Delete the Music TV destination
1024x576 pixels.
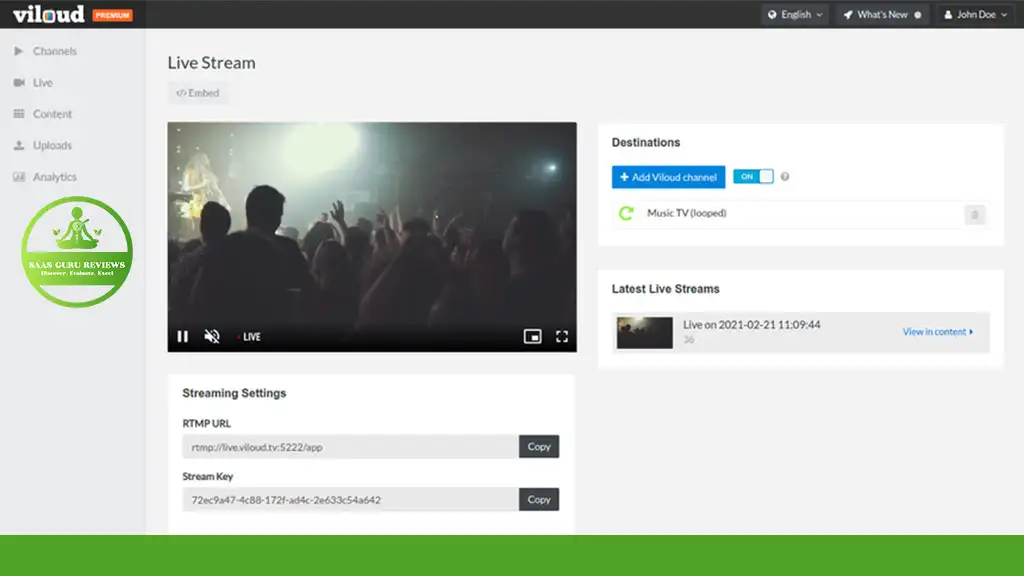(x=975, y=214)
